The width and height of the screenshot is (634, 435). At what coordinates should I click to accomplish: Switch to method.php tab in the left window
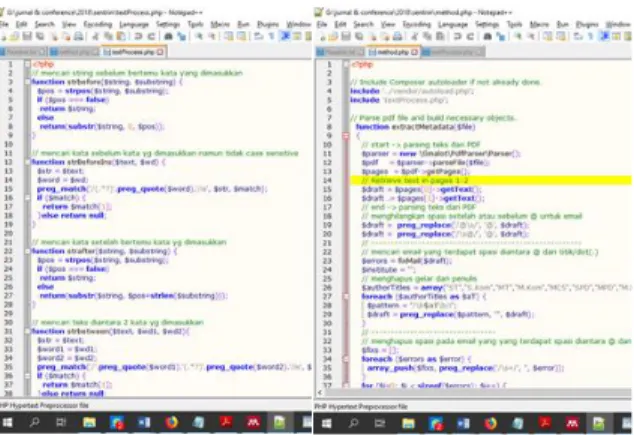tap(74, 52)
